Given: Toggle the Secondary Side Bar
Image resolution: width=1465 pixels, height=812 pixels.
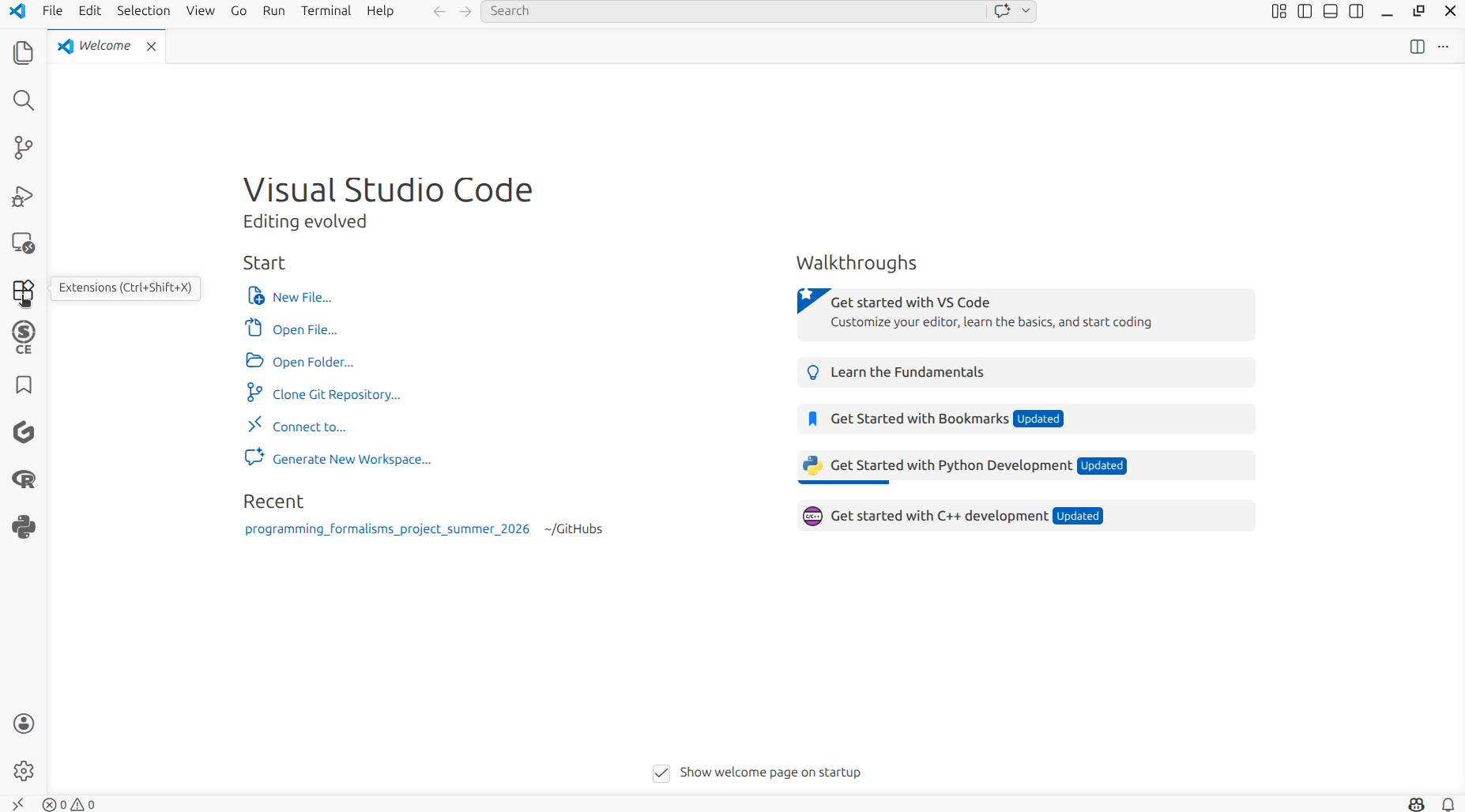Looking at the screenshot, I should click(1356, 11).
